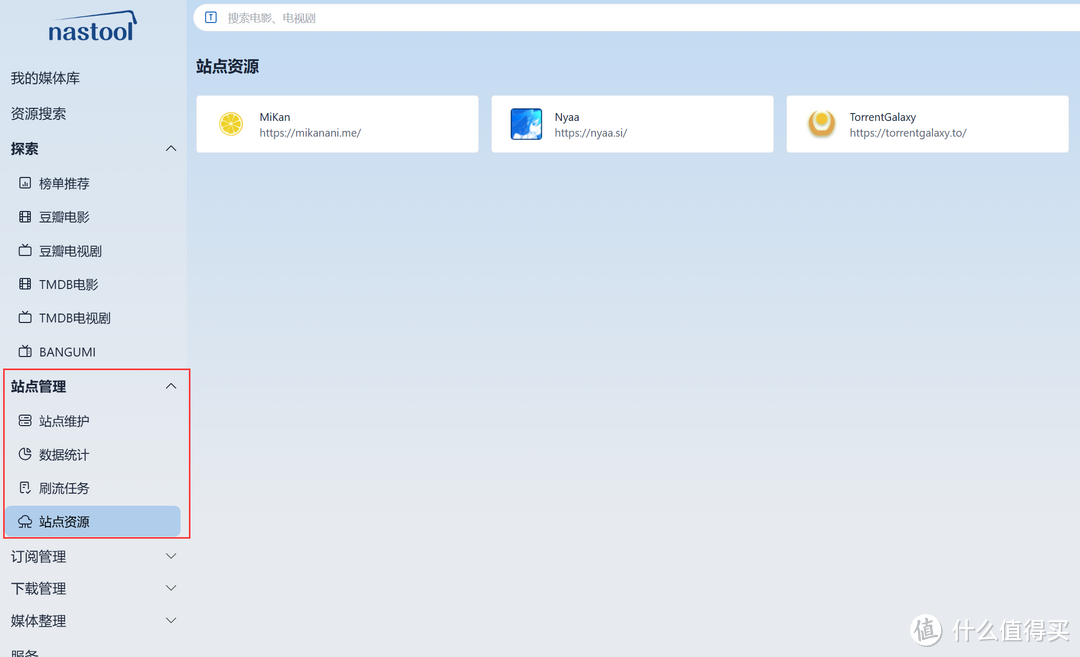Viewport: 1080px width, 657px height.
Task: Click the nastool logo
Action: tap(91, 27)
